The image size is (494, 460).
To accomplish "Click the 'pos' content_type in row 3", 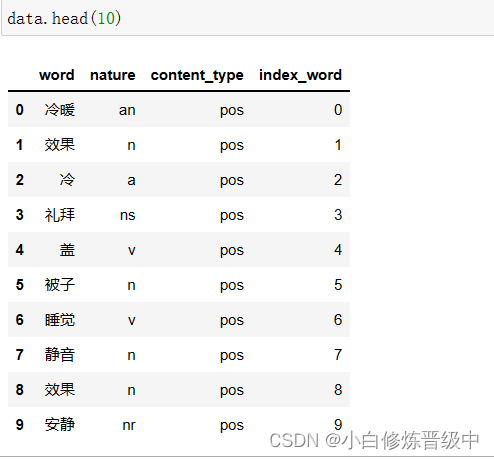I will [232, 216].
